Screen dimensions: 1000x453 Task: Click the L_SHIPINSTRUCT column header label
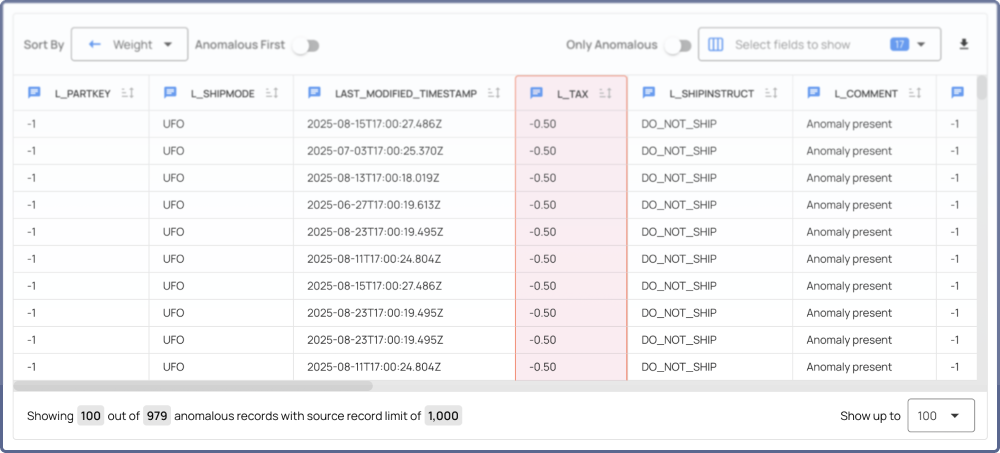click(x=712, y=94)
